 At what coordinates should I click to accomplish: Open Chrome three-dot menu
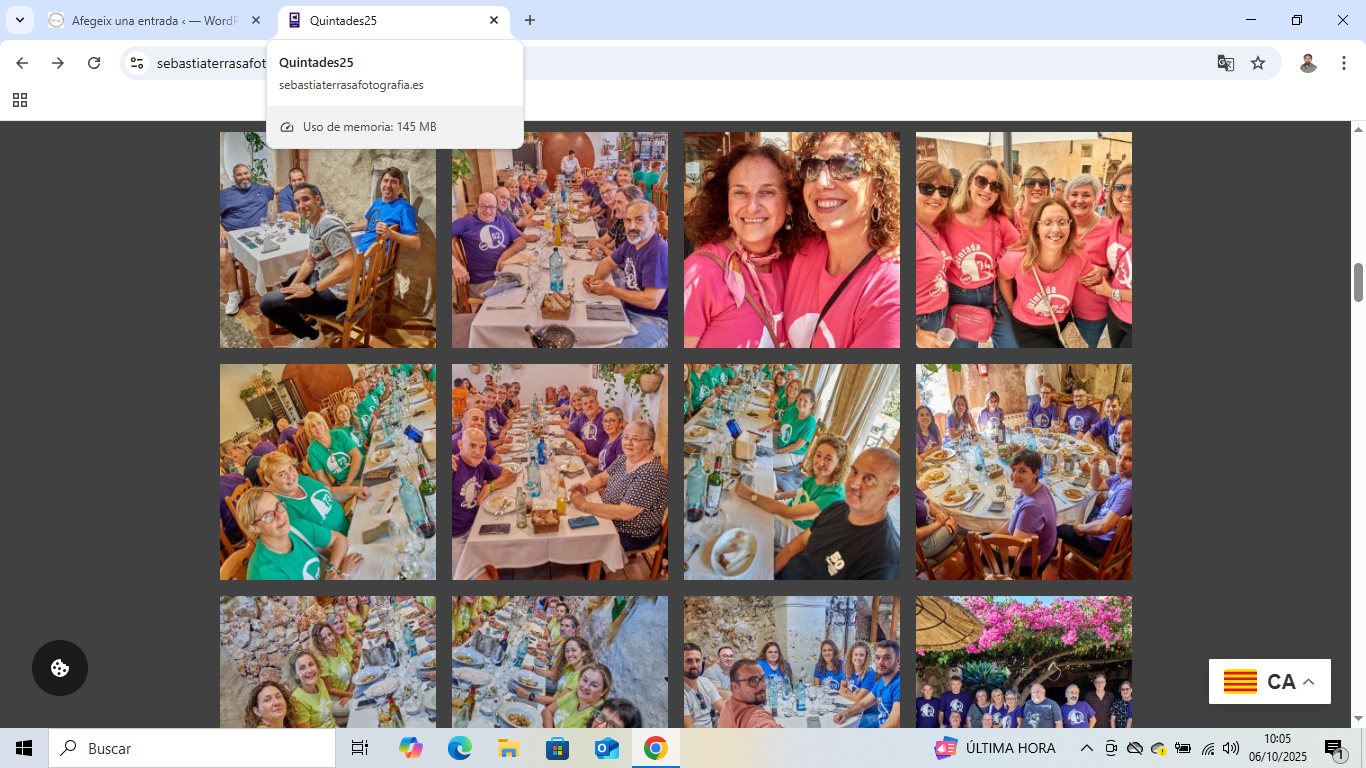[1344, 63]
